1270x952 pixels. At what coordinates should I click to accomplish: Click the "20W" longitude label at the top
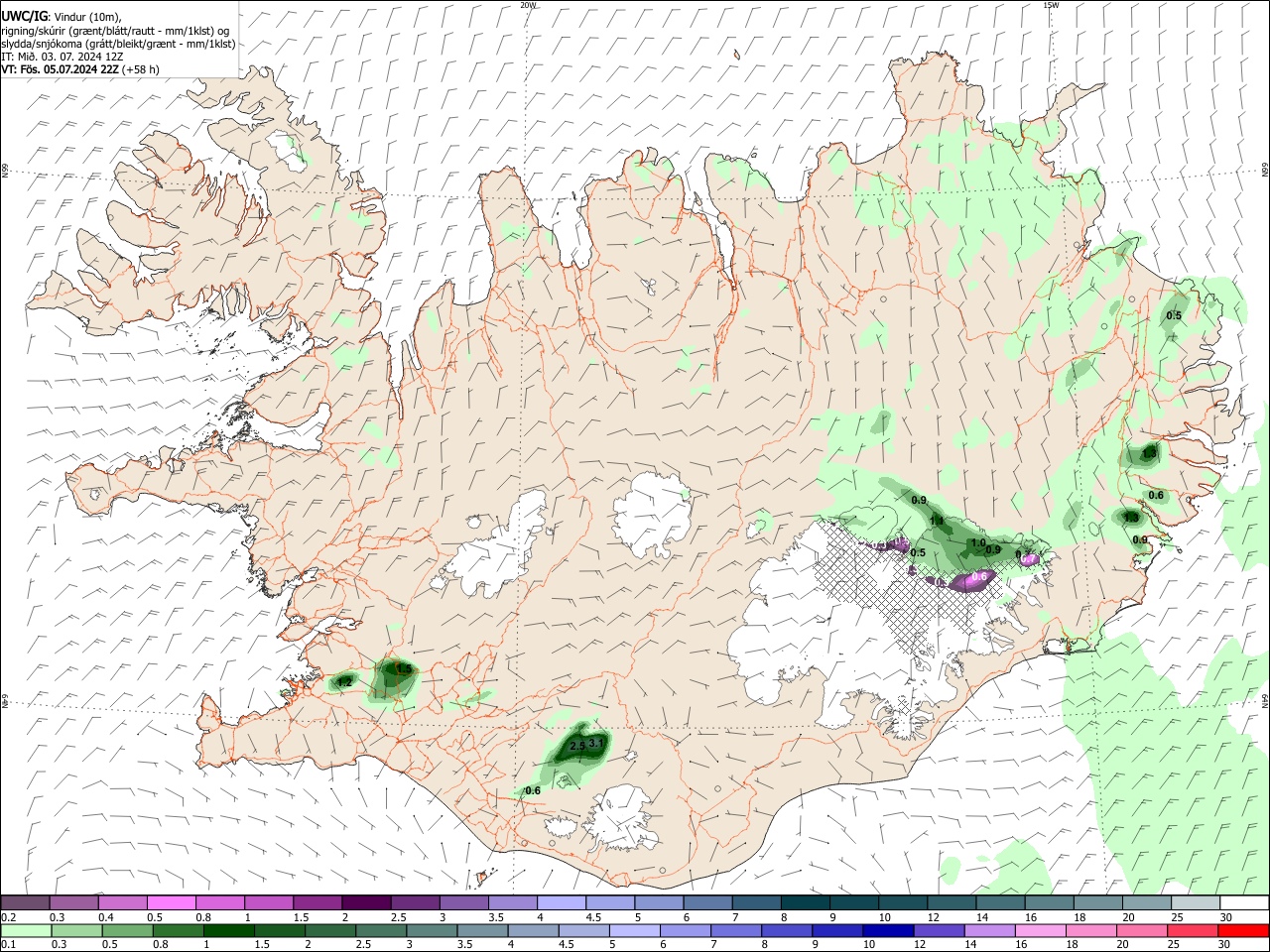point(528,5)
